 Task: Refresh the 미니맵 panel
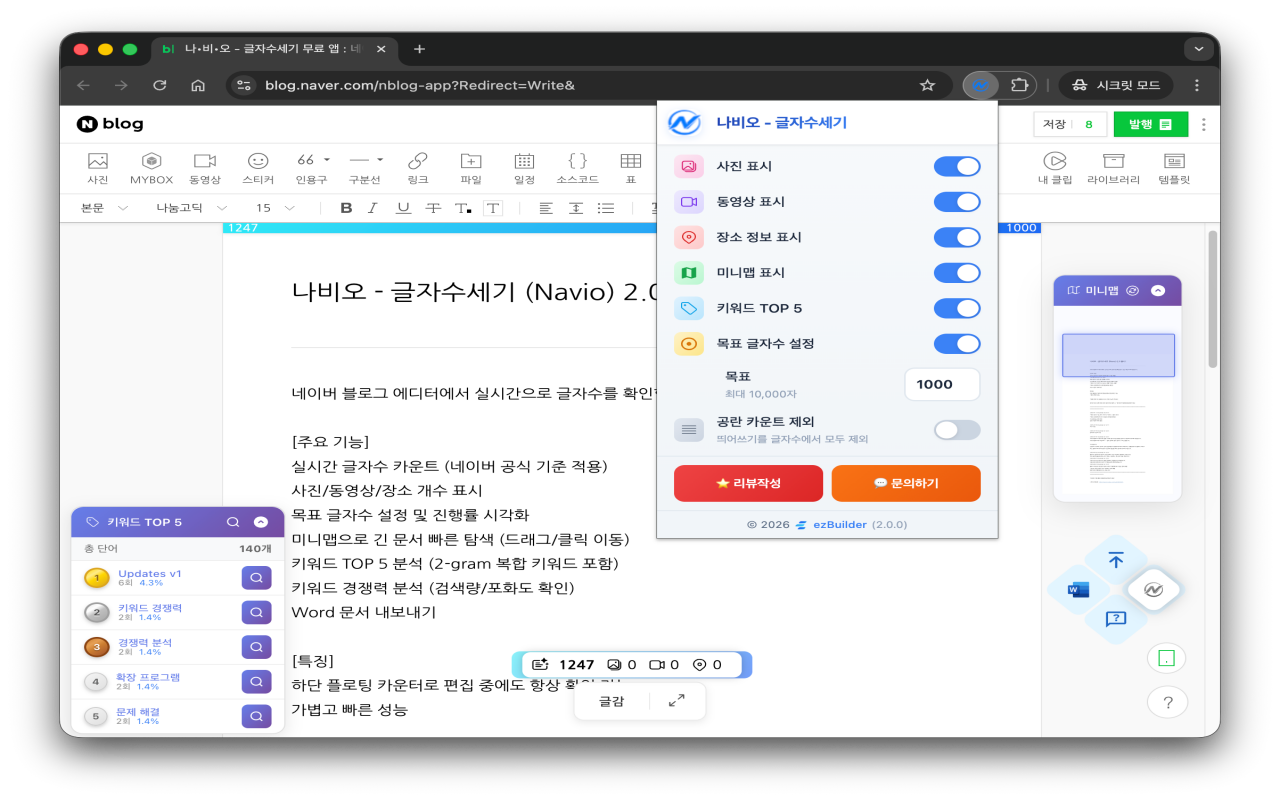[1133, 291]
